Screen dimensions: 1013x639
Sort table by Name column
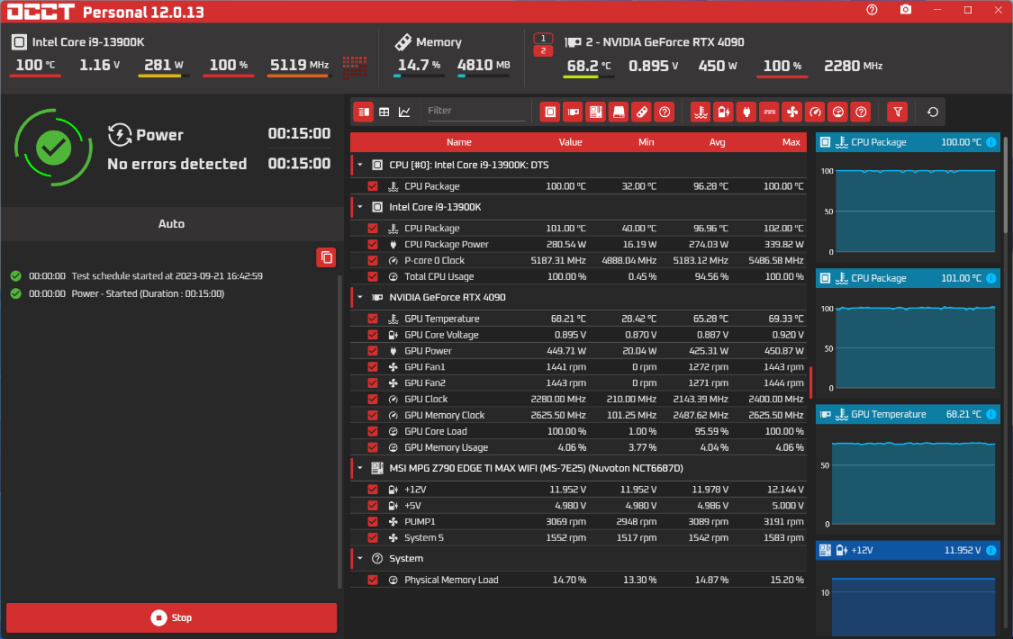pyautogui.click(x=459, y=142)
